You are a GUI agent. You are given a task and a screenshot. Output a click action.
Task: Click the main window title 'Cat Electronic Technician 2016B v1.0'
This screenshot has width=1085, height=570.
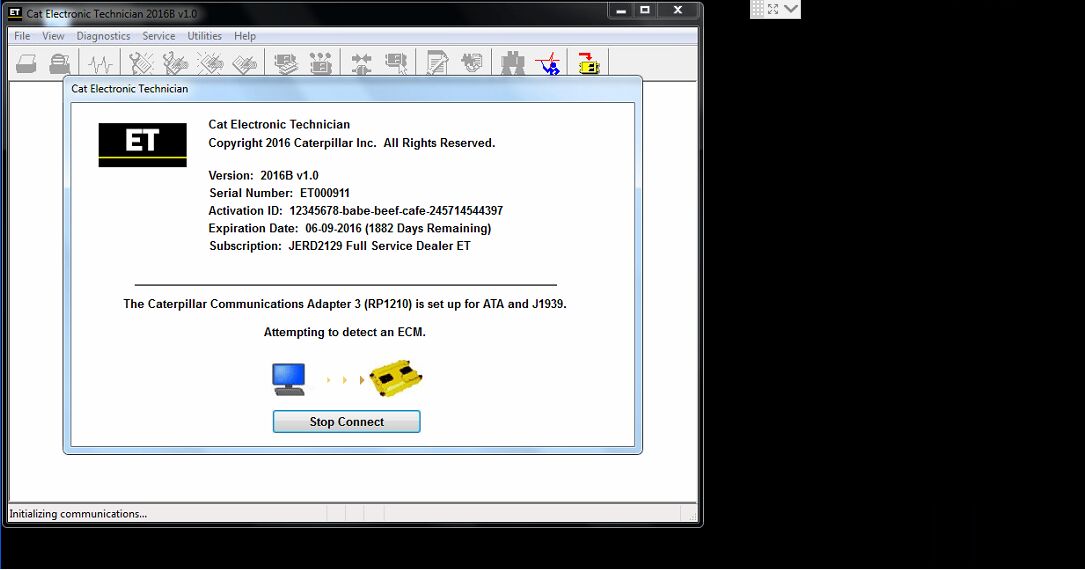click(x=111, y=13)
